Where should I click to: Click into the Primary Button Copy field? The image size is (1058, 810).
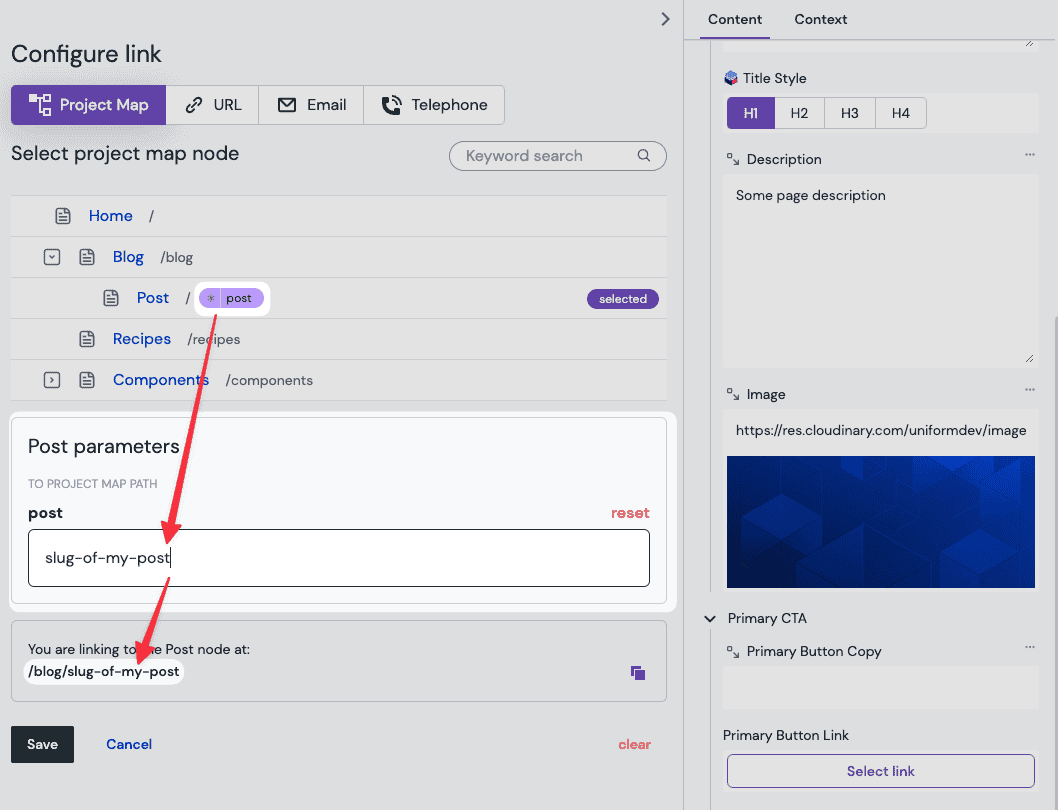click(x=881, y=688)
